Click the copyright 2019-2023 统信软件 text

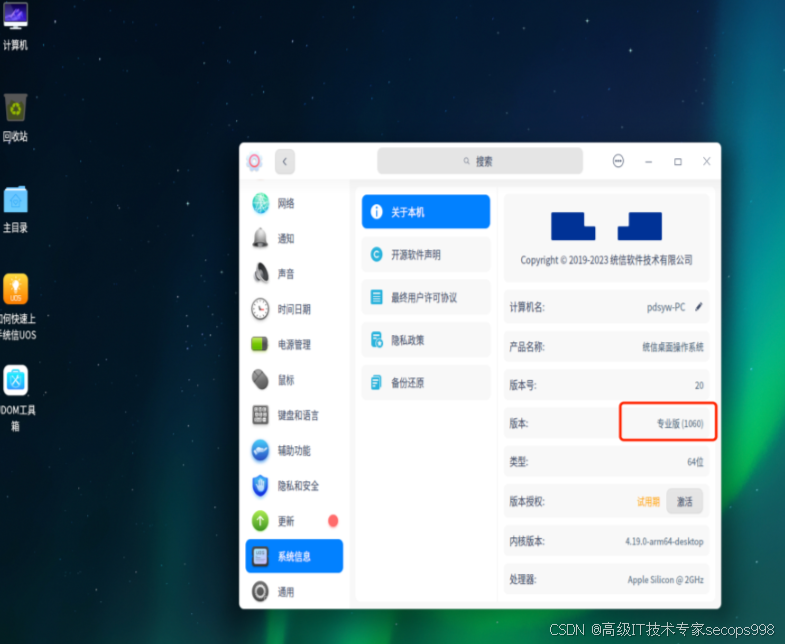click(606, 260)
